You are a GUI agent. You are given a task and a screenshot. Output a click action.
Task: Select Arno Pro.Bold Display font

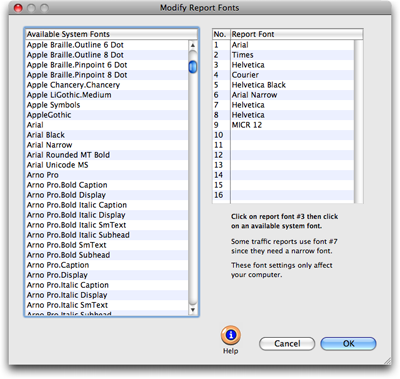coord(107,195)
